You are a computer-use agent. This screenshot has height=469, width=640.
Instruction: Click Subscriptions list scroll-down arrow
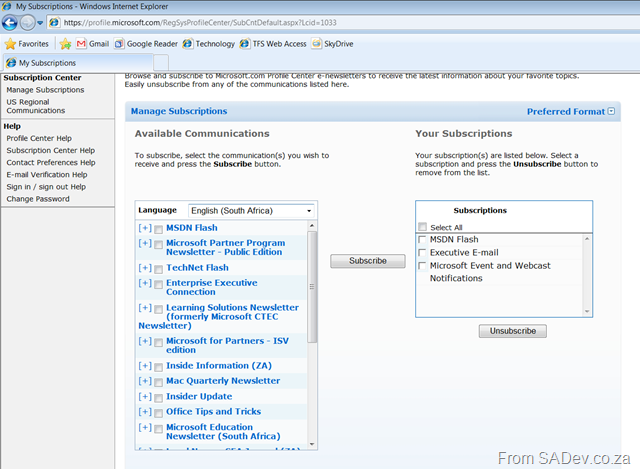click(x=587, y=311)
